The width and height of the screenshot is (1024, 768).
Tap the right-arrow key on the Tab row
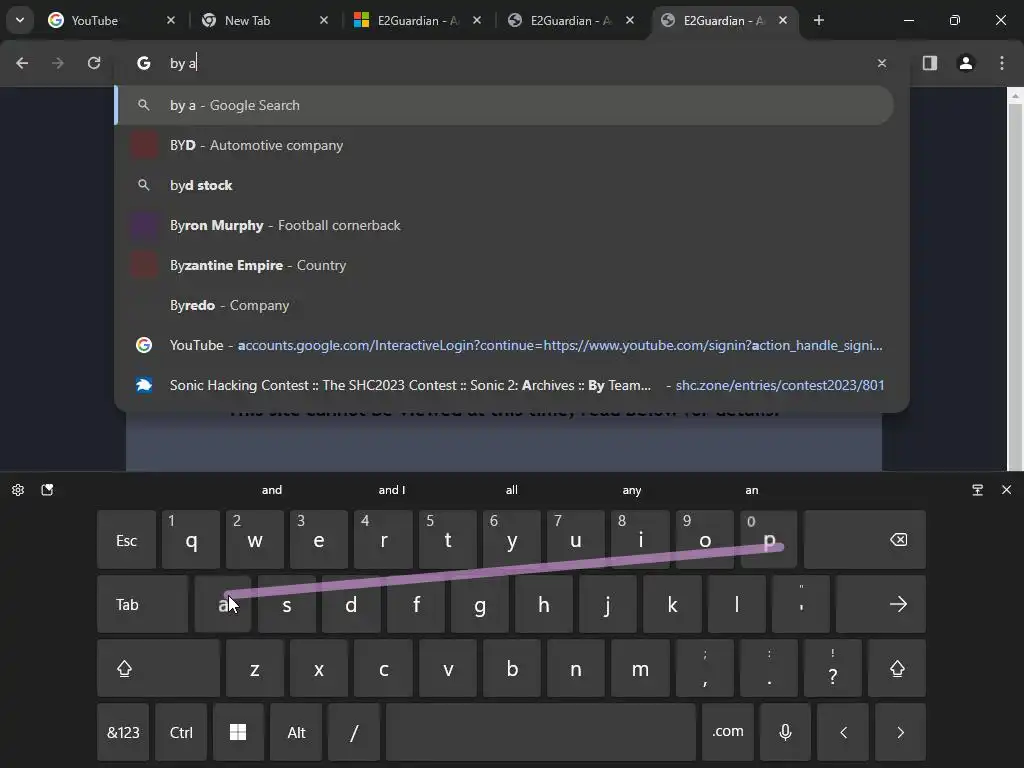tap(881, 604)
